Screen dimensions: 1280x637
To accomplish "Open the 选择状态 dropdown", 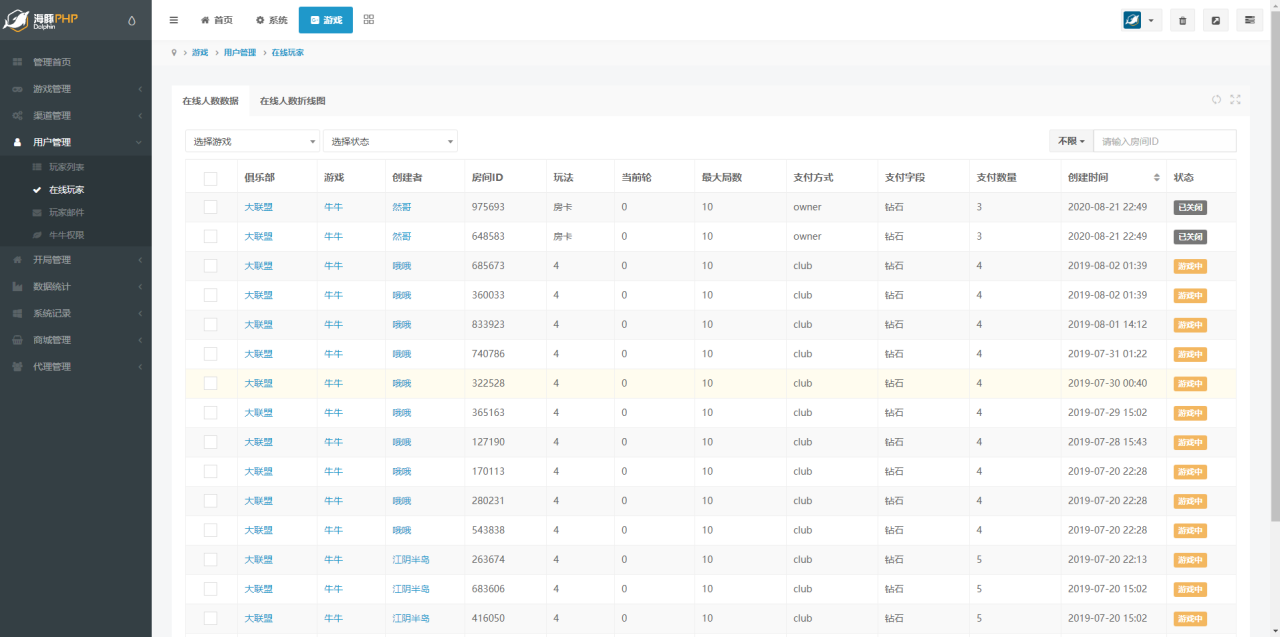I will [390, 141].
